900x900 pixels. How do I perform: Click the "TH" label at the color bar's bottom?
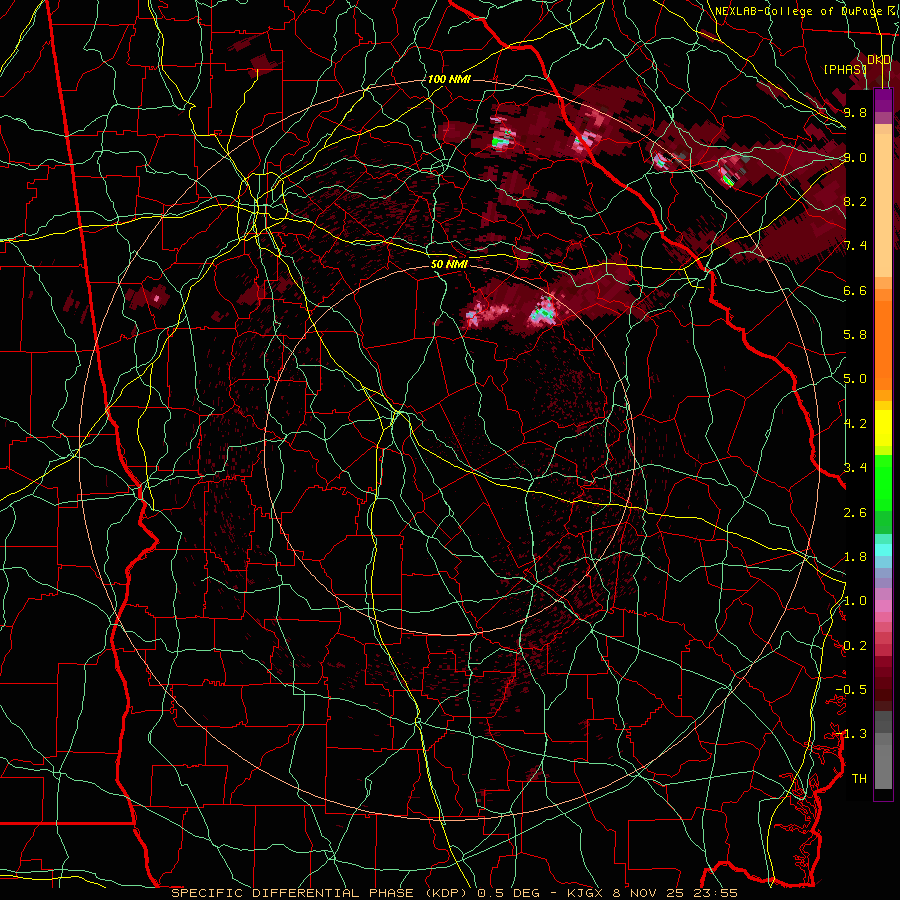pos(859,779)
